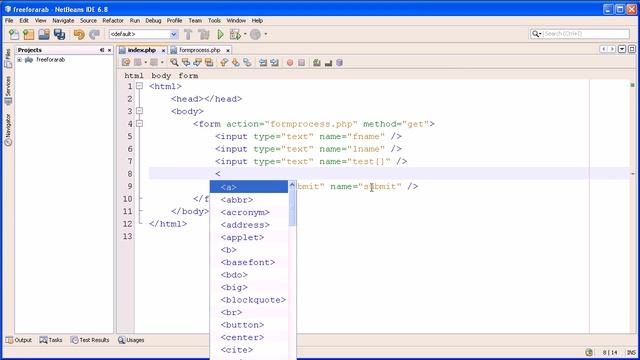This screenshot has width=640, height=360.
Task: Click the Save All toolbar icon
Action: point(59,34)
